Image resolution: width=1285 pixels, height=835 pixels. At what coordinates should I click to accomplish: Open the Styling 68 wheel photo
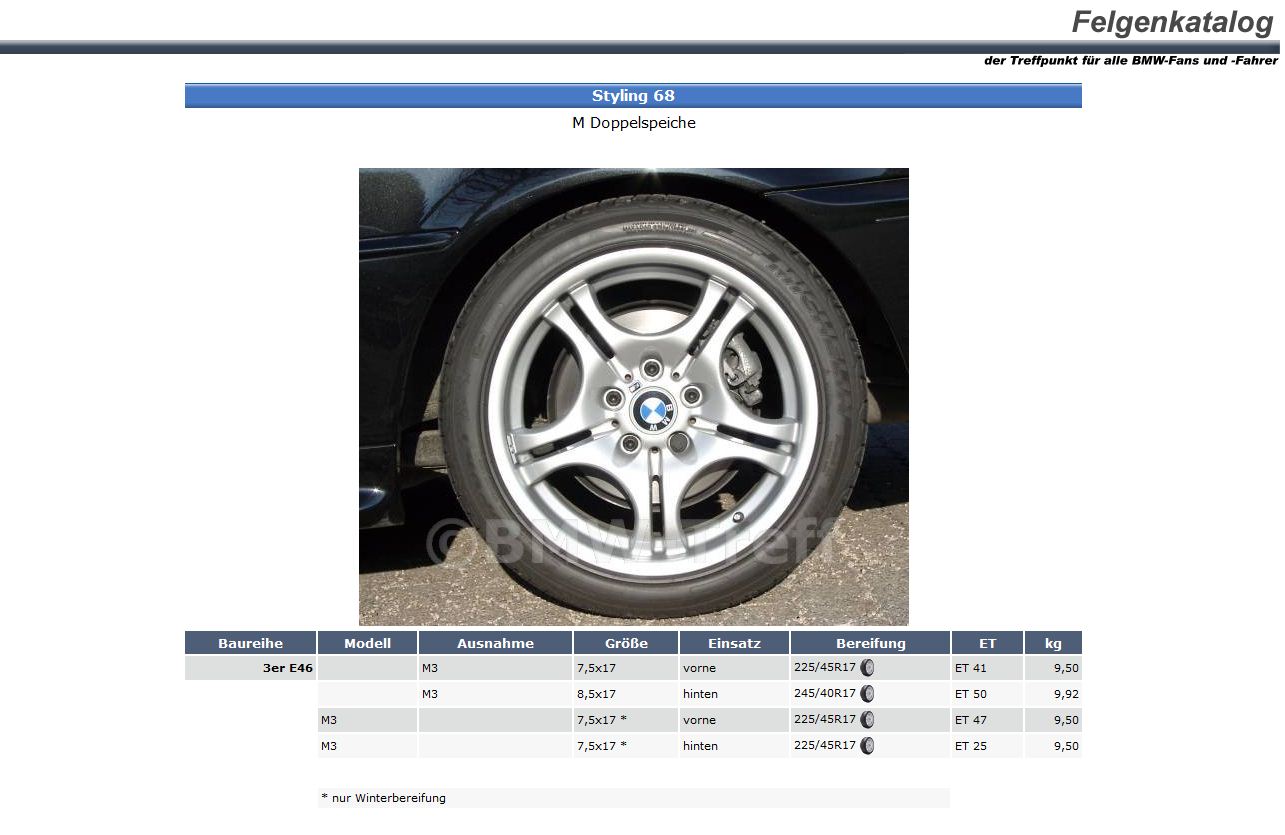[x=634, y=397]
